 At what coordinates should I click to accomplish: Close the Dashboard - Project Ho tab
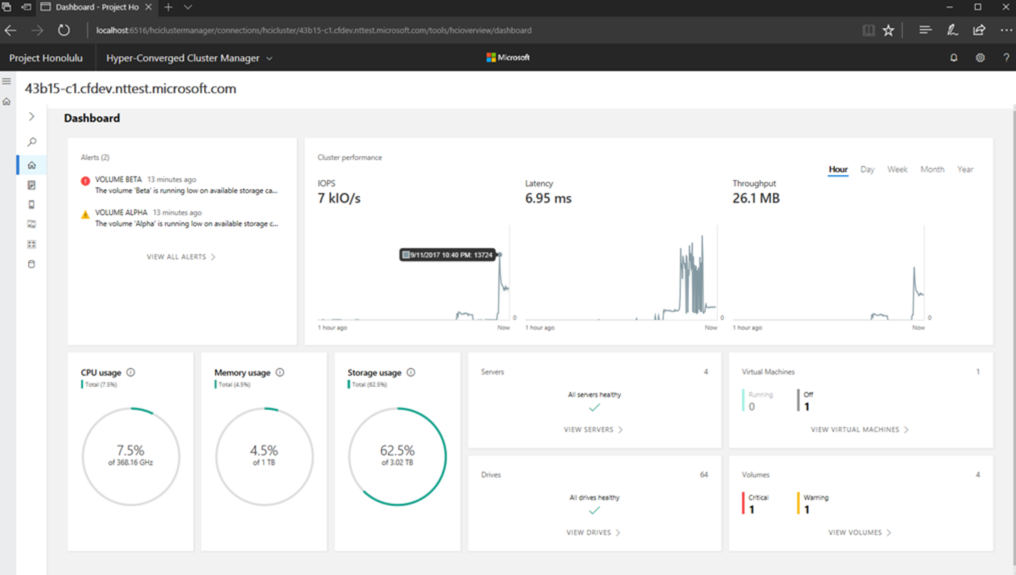(x=148, y=7)
